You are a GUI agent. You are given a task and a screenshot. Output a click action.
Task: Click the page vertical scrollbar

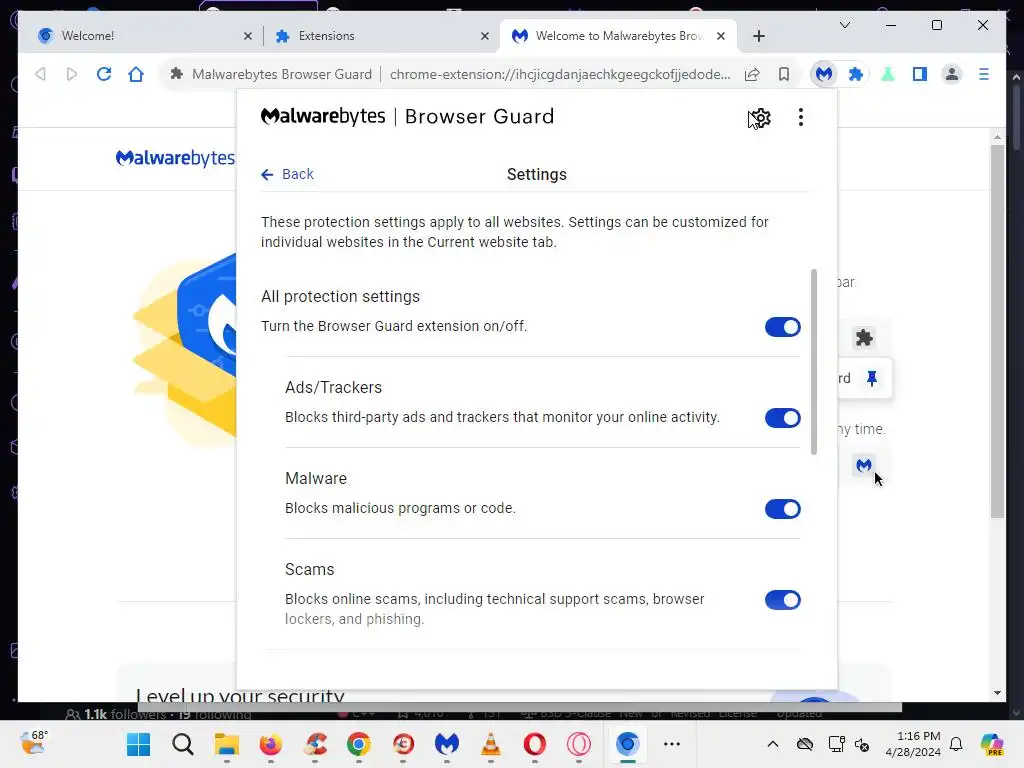pyautogui.click(x=997, y=331)
